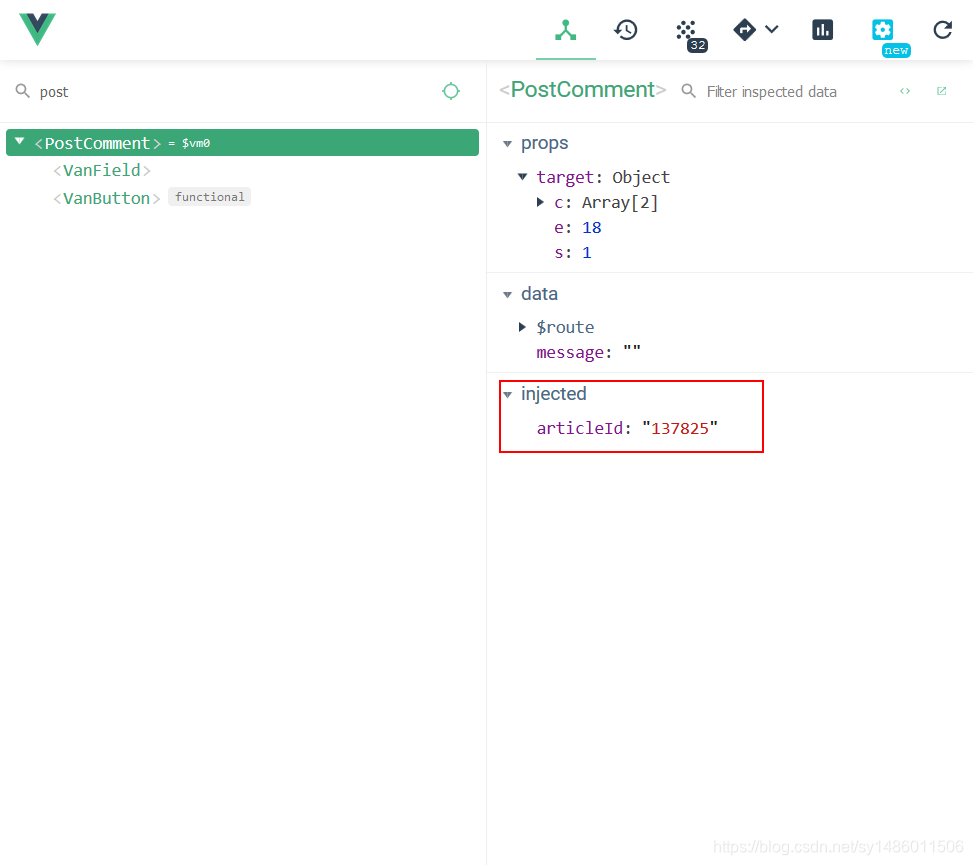Screen dimensions: 973x865
Task: Collapse the injected section
Action: [508, 395]
